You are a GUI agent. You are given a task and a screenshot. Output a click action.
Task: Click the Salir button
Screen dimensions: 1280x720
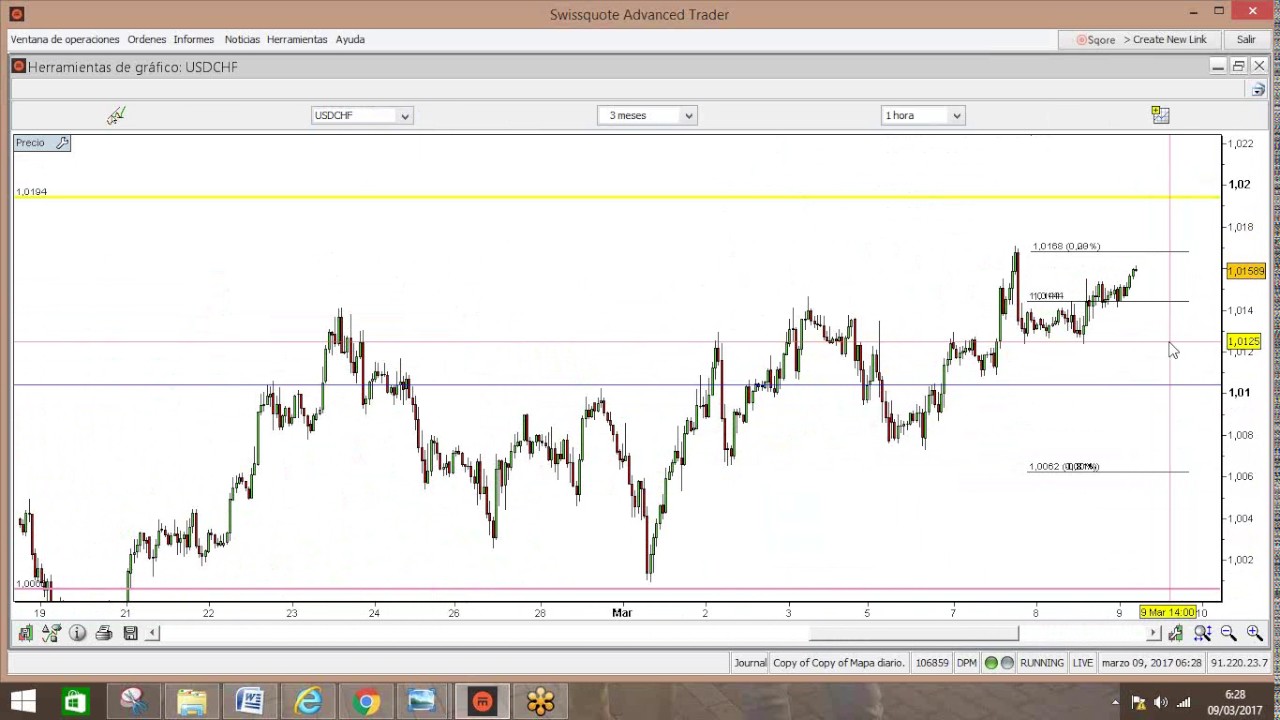(x=1246, y=40)
